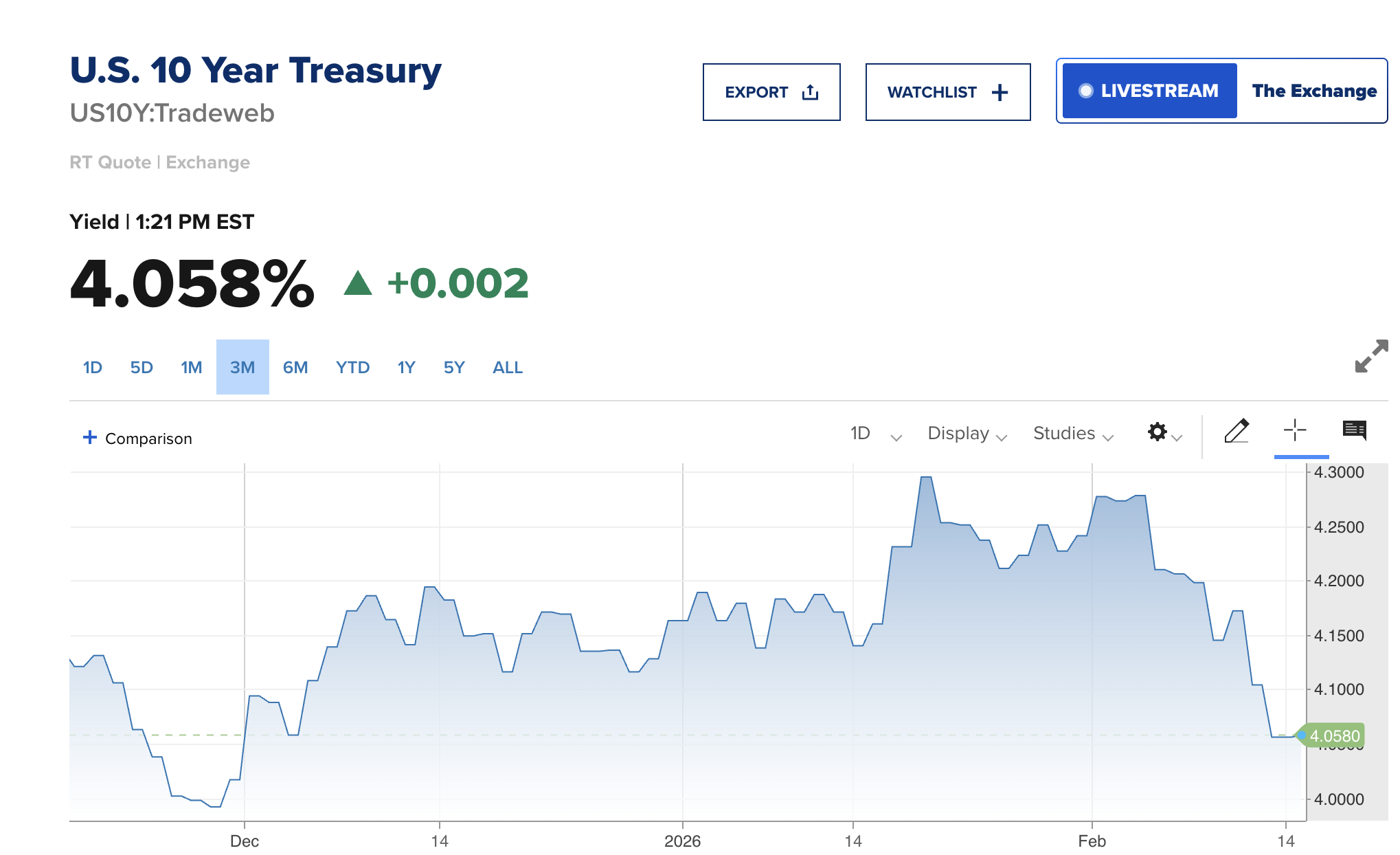Click the WATCHLIST button
Screen dimensions: 1400x855
[x=947, y=91]
